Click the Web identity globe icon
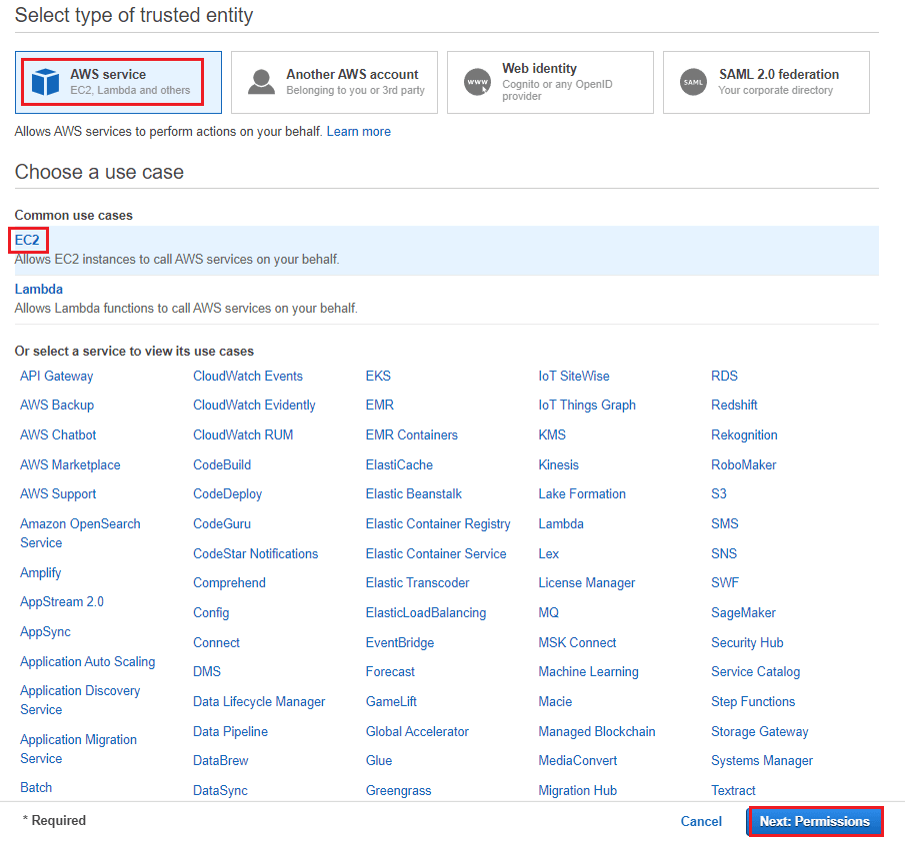This screenshot has width=905, height=842. click(475, 82)
